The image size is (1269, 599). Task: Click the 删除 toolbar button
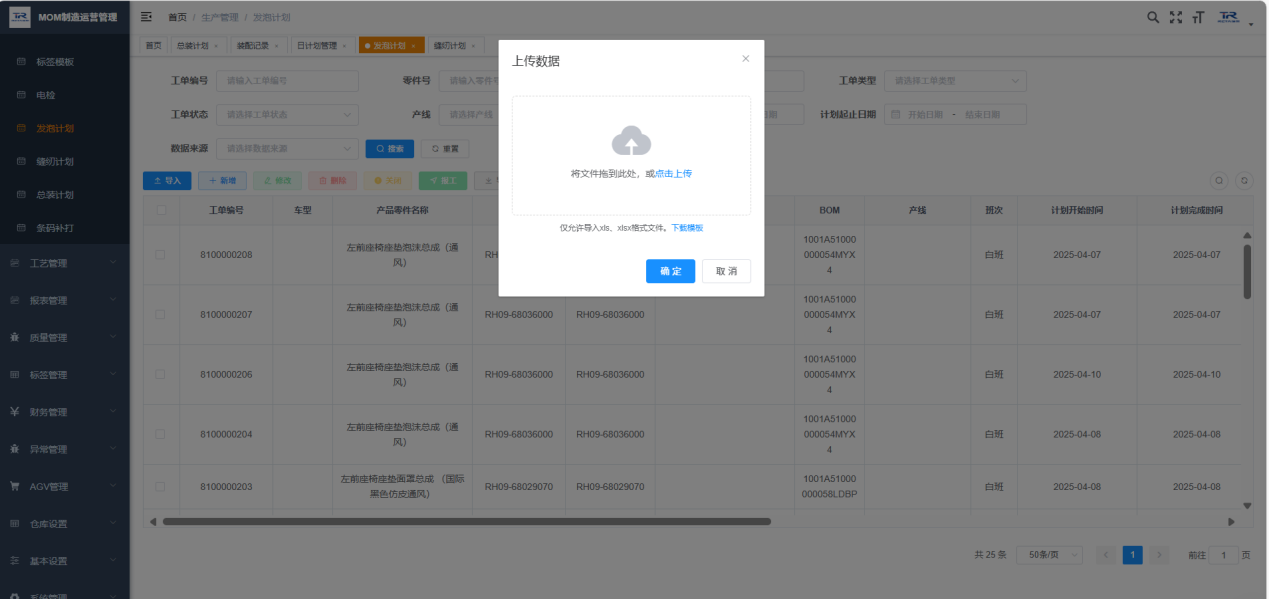[332, 181]
